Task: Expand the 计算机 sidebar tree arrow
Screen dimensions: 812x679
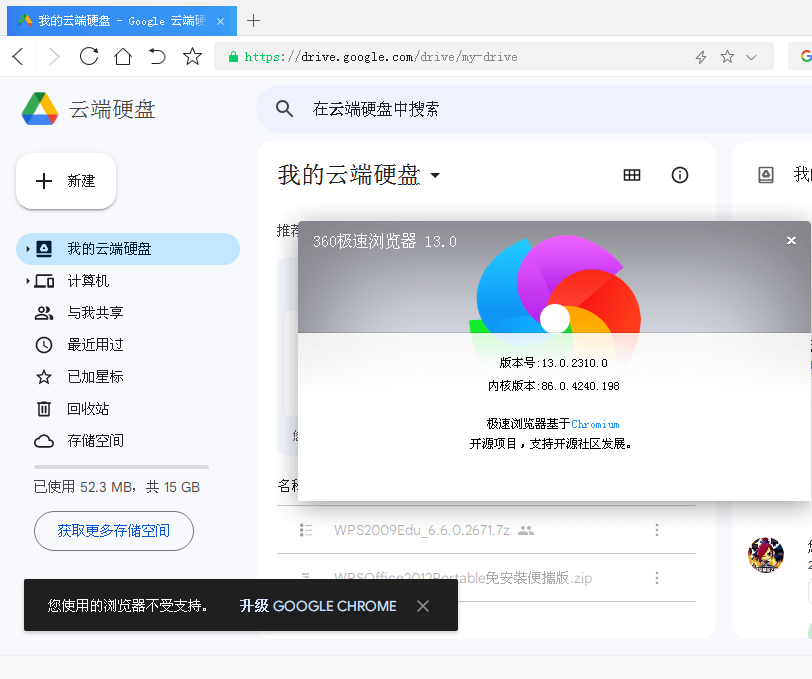Action: 27,281
